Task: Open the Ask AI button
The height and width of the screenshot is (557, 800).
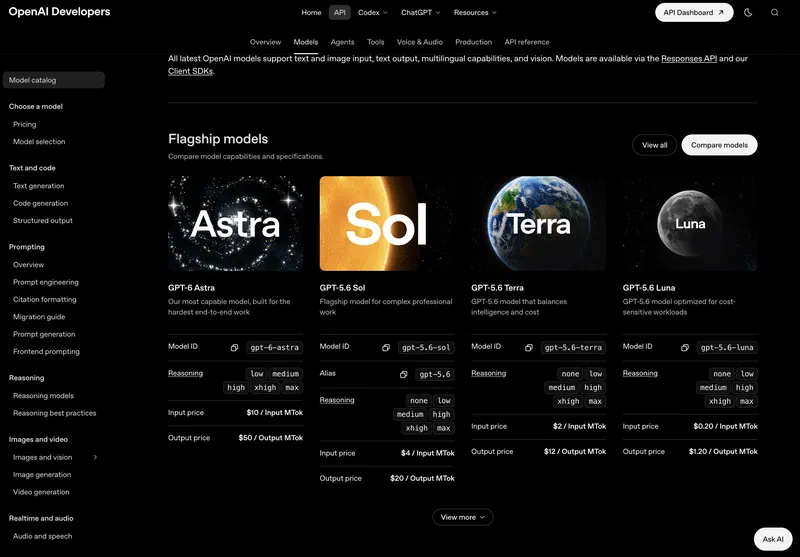Action: (x=773, y=539)
